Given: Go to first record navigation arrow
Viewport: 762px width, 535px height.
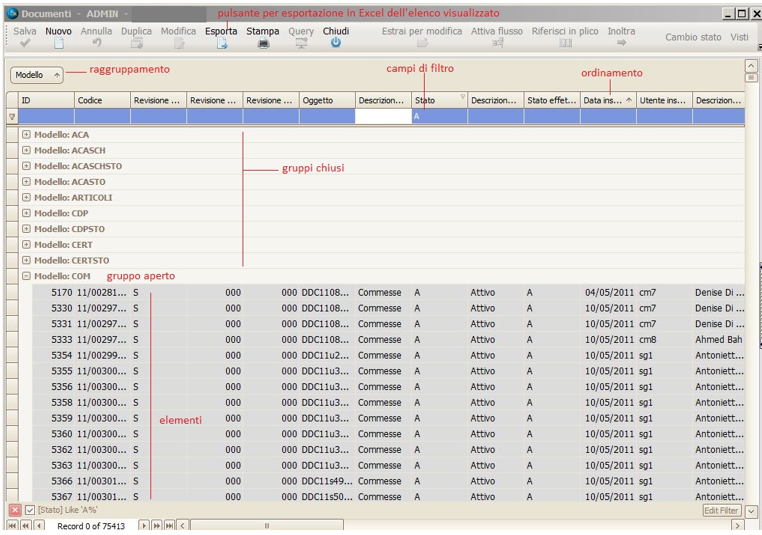Looking at the screenshot, I should point(13,525).
